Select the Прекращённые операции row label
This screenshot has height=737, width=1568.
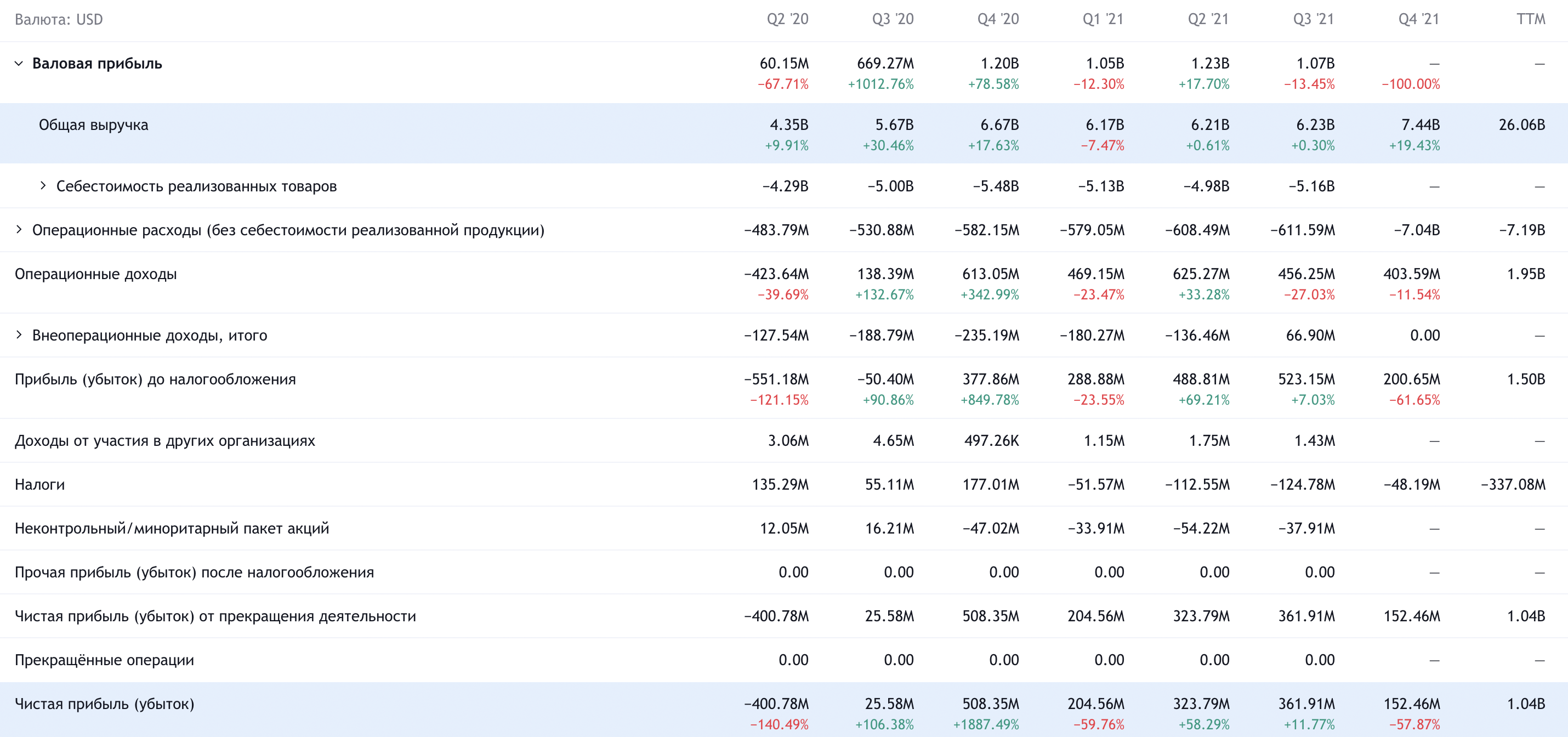(104, 660)
